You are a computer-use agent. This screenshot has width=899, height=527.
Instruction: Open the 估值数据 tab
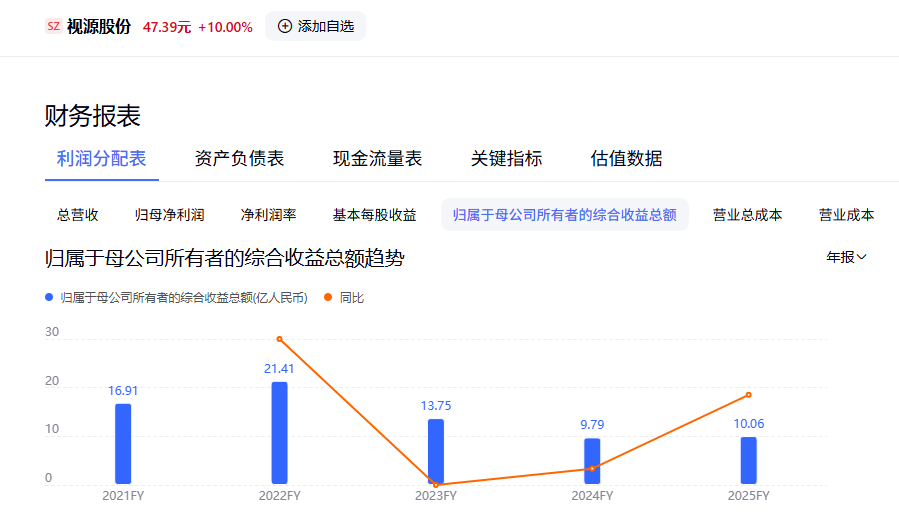[626, 158]
